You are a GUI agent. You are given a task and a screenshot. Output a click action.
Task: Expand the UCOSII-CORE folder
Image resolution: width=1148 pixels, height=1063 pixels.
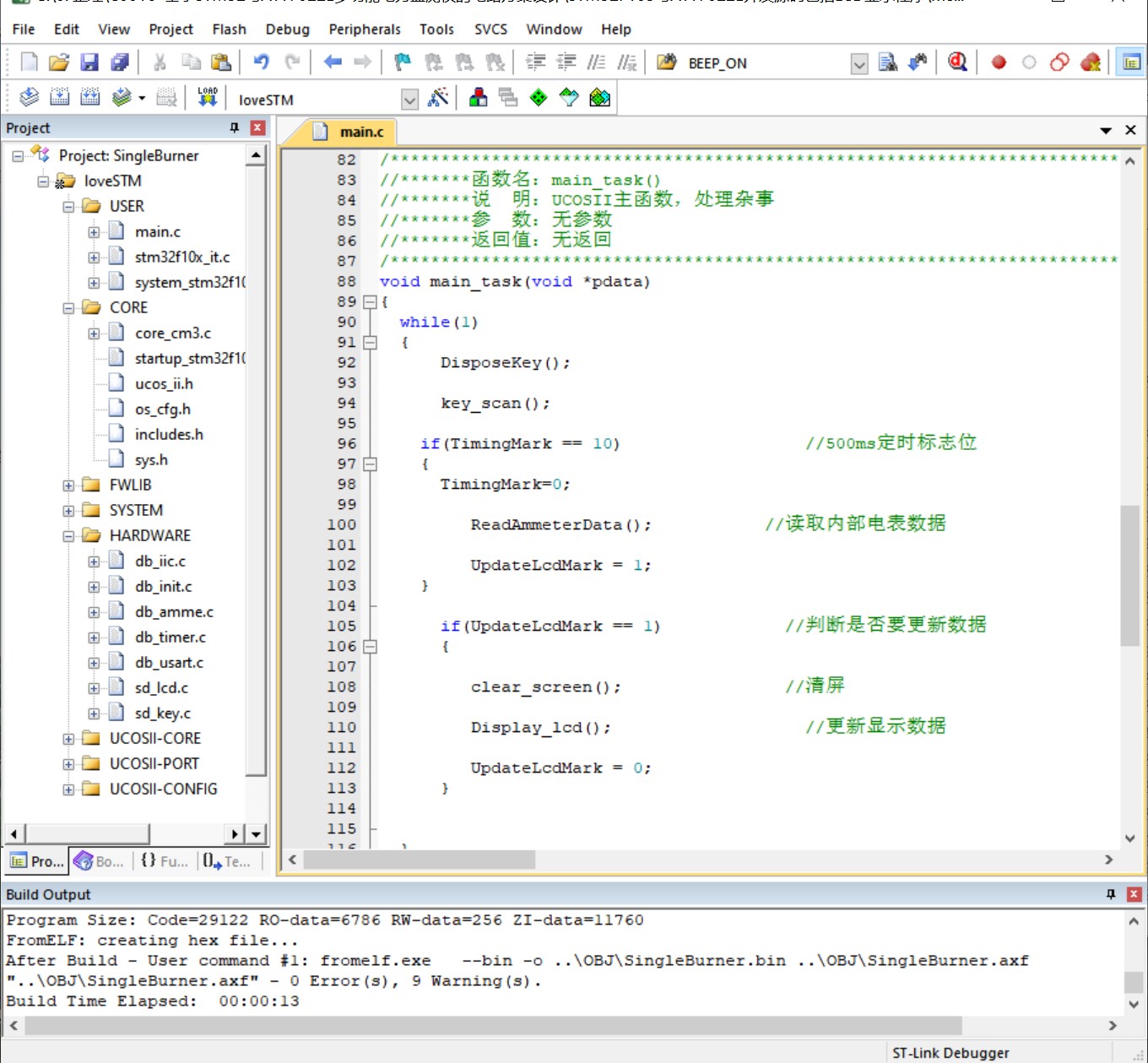(68, 739)
